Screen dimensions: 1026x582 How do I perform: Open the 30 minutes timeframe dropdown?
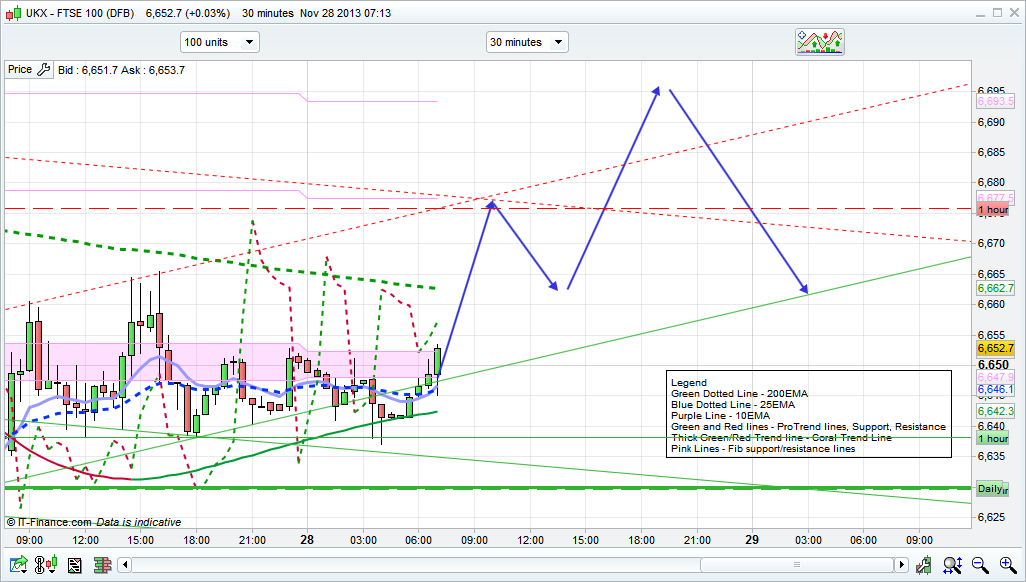[527, 42]
